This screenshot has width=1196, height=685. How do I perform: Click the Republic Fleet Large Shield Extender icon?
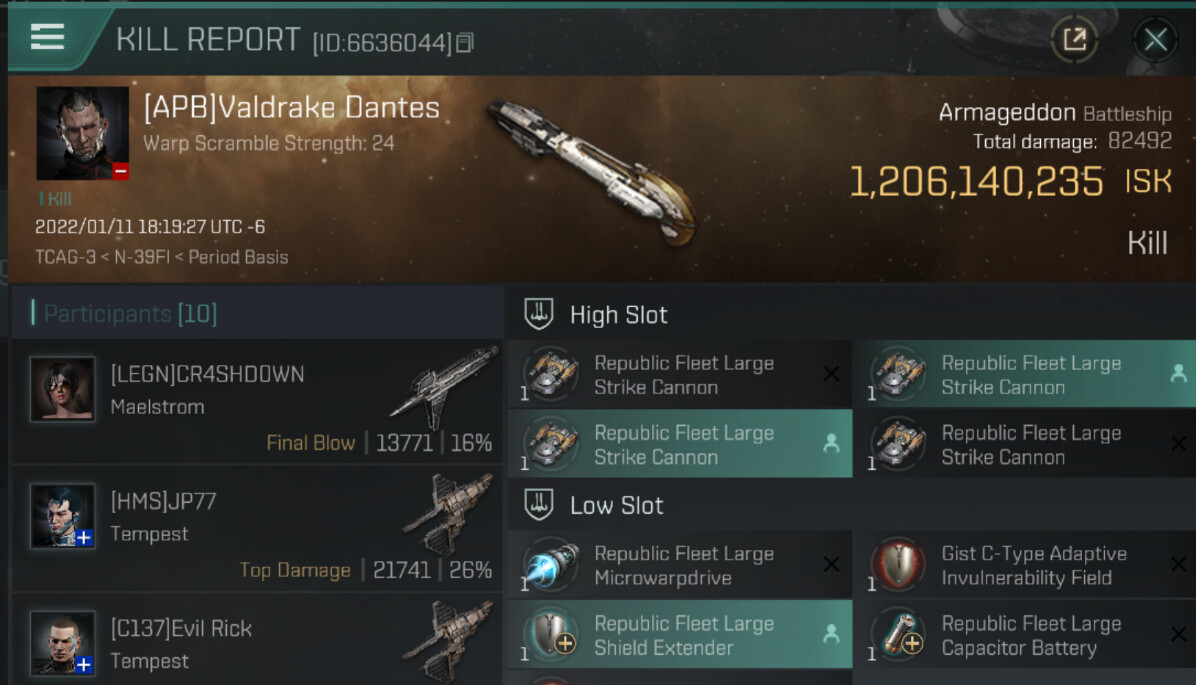tap(551, 636)
